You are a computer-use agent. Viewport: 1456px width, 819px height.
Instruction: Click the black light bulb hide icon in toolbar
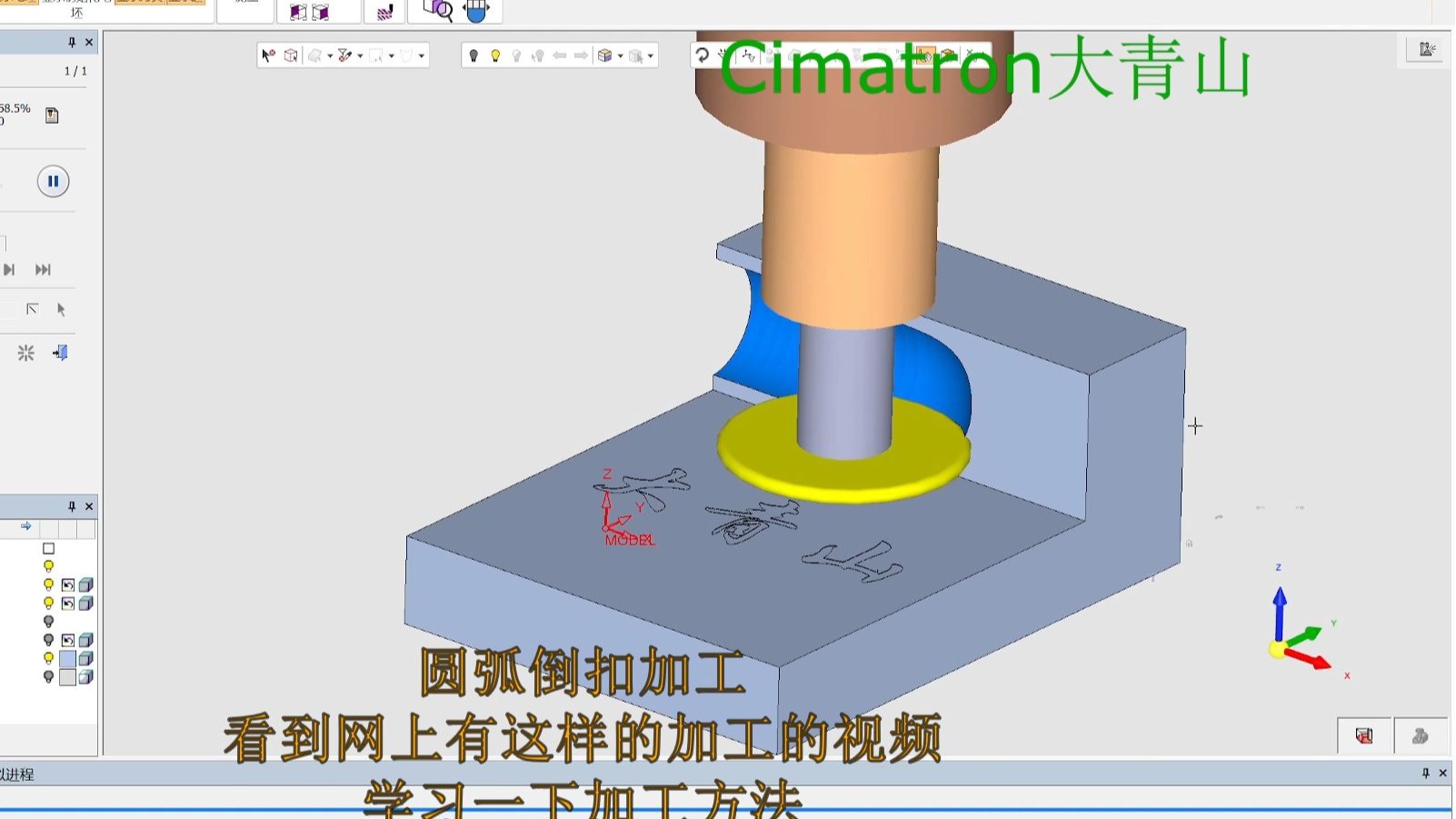tap(474, 55)
